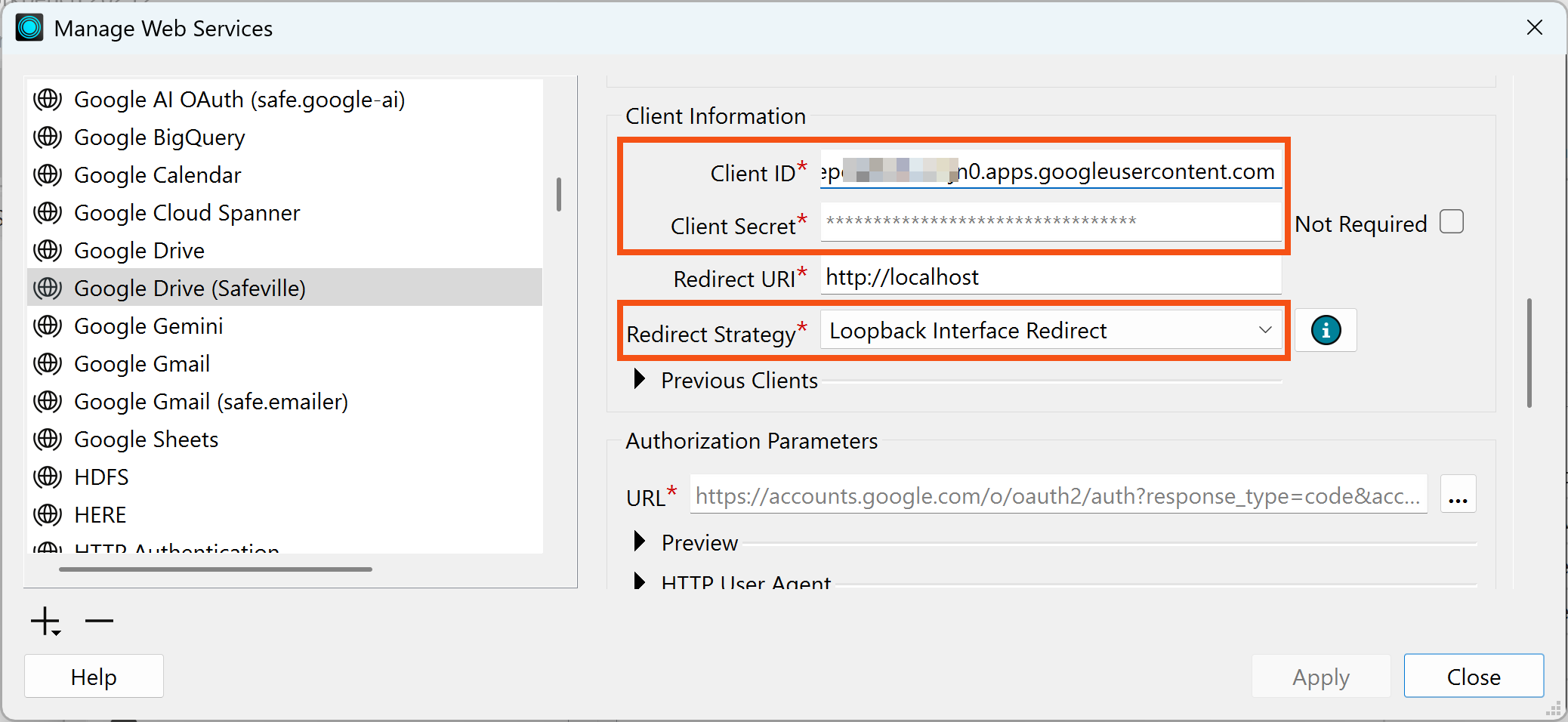
Task: Click the globe icon beside HDFS
Action: click(x=46, y=477)
